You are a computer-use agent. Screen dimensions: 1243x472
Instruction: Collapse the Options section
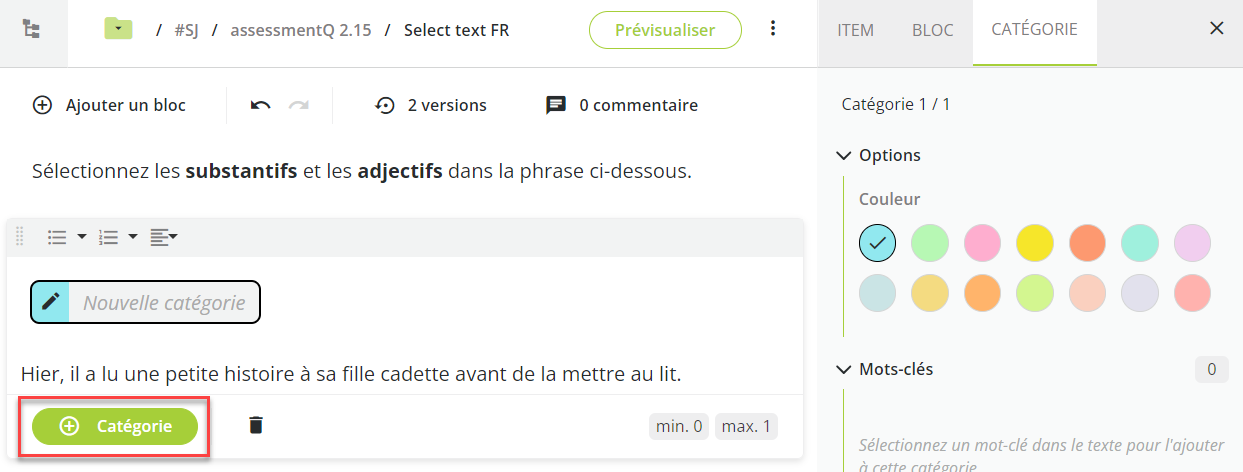pos(842,155)
